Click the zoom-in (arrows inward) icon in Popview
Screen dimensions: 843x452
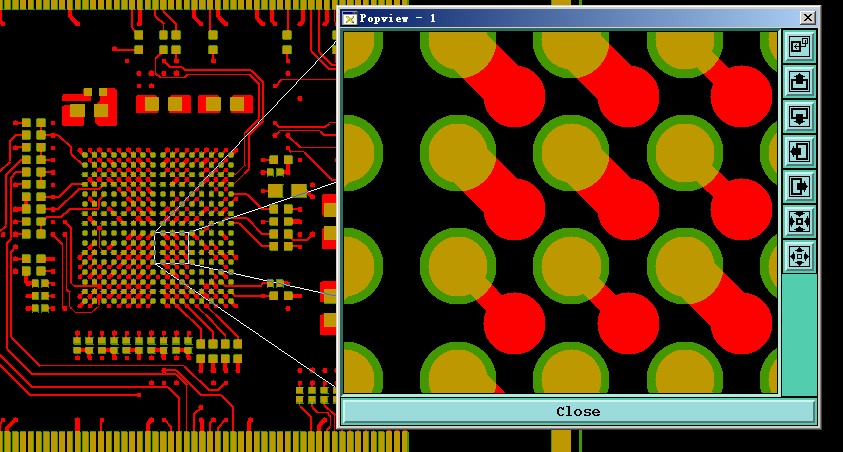click(x=799, y=221)
